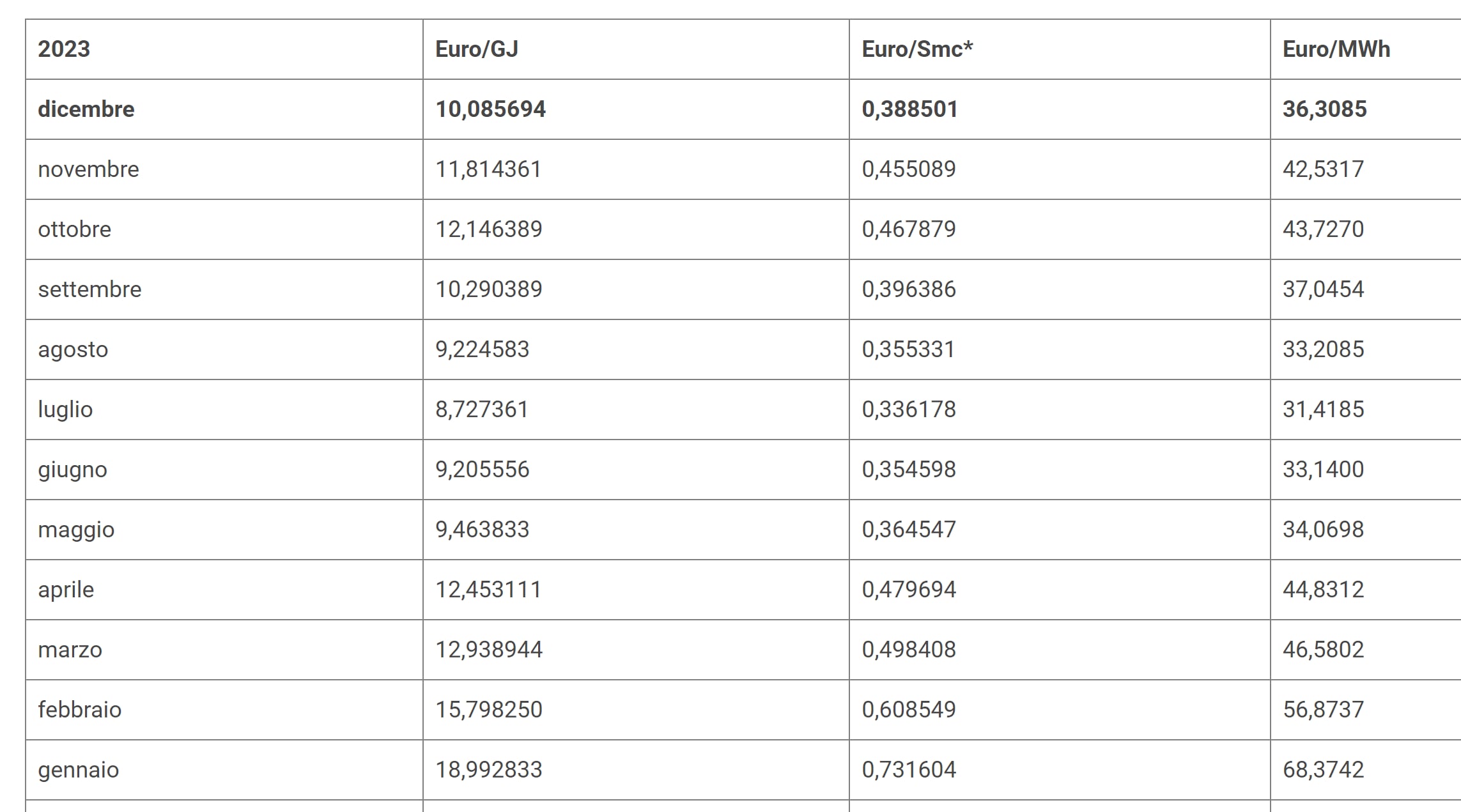Click the 2023 column header cell

(x=64, y=49)
